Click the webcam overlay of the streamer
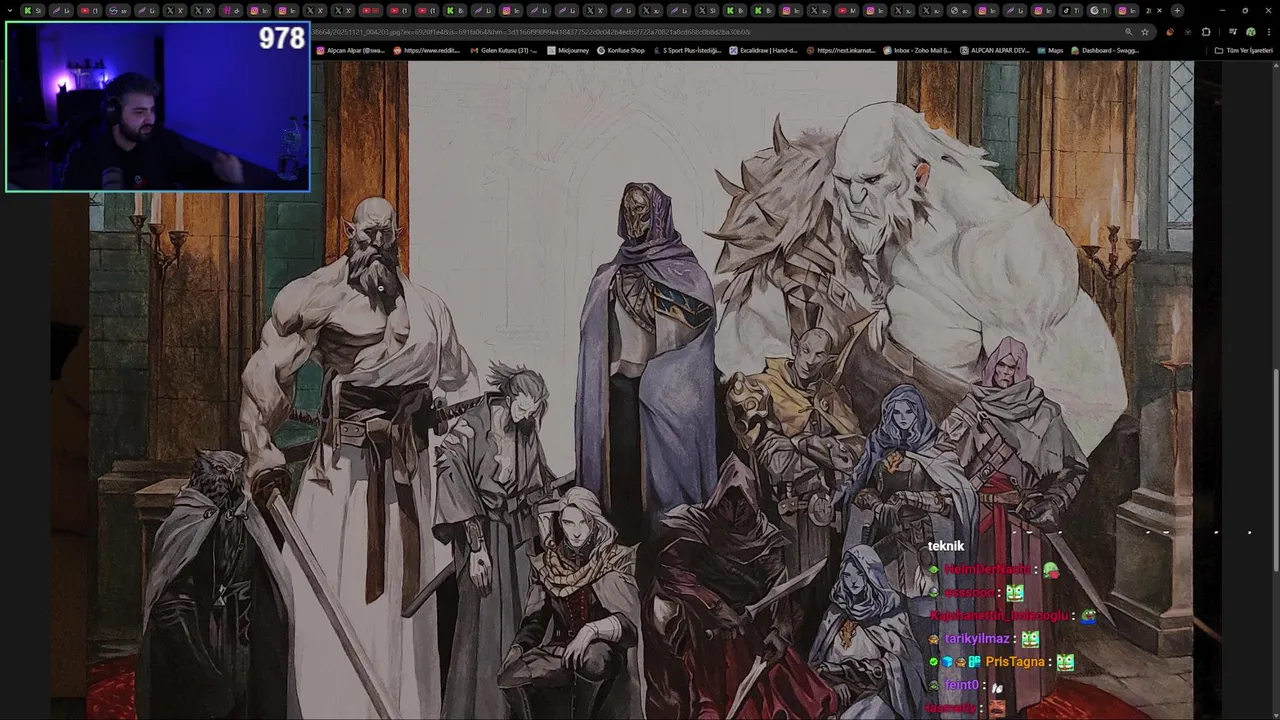This screenshot has width=1280, height=720. click(158, 107)
